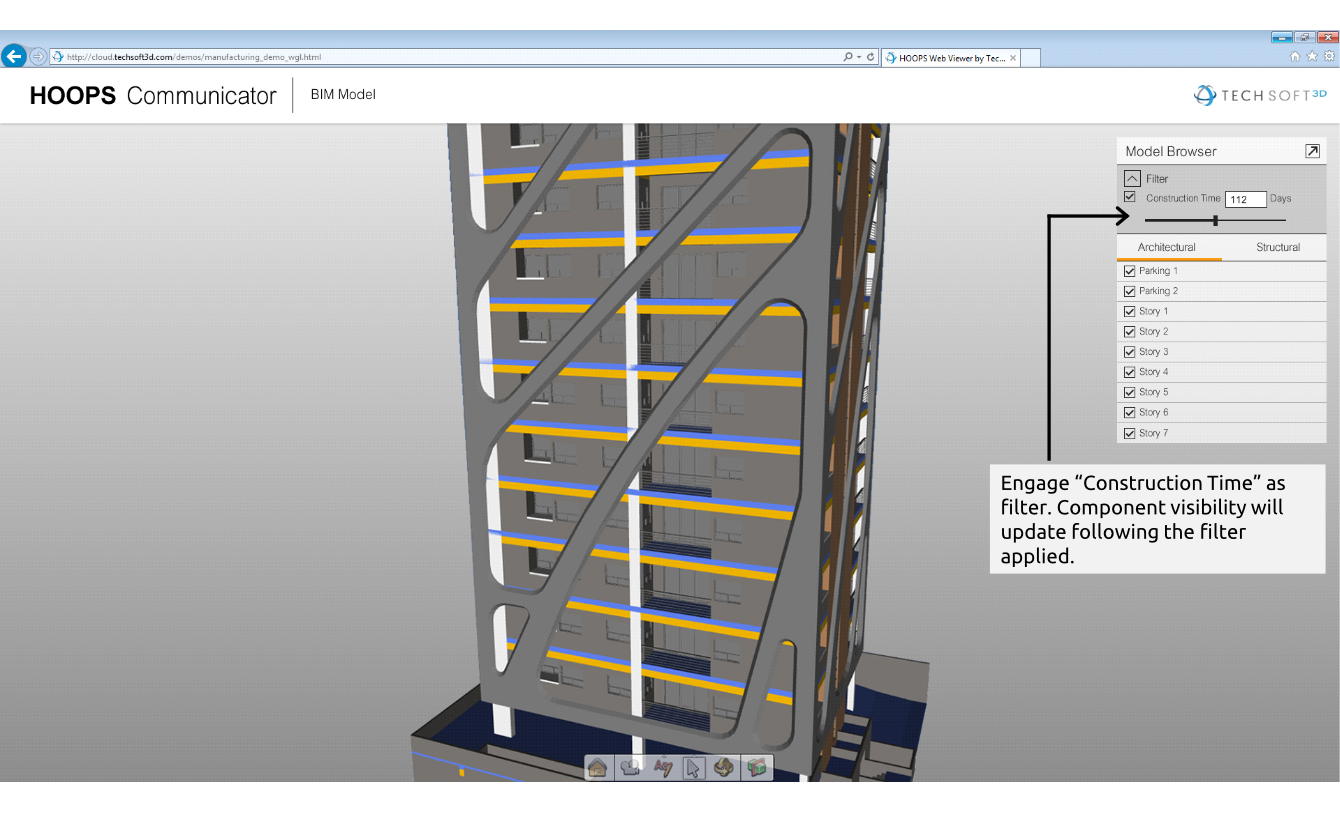Image resolution: width=1340 pixels, height=820 pixels.
Task: Adjust the construction time slider
Action: (x=1215, y=218)
